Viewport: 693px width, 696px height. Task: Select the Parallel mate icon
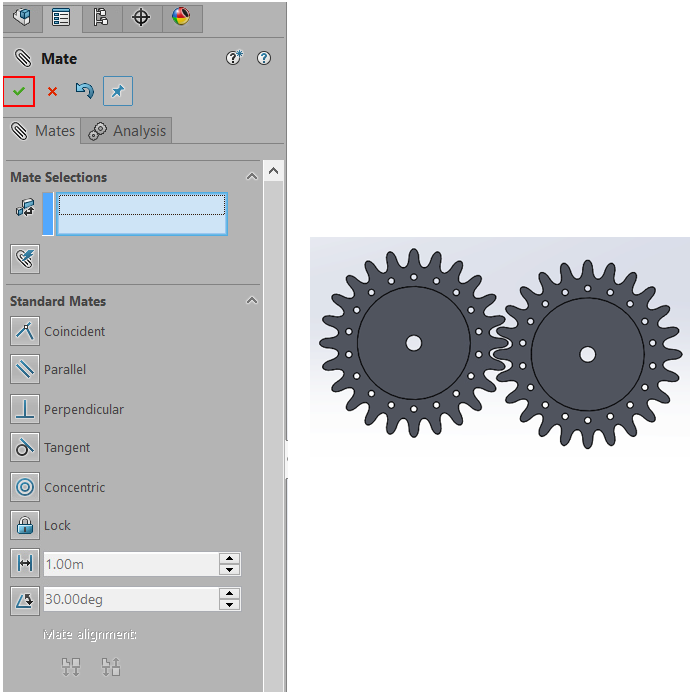point(25,369)
